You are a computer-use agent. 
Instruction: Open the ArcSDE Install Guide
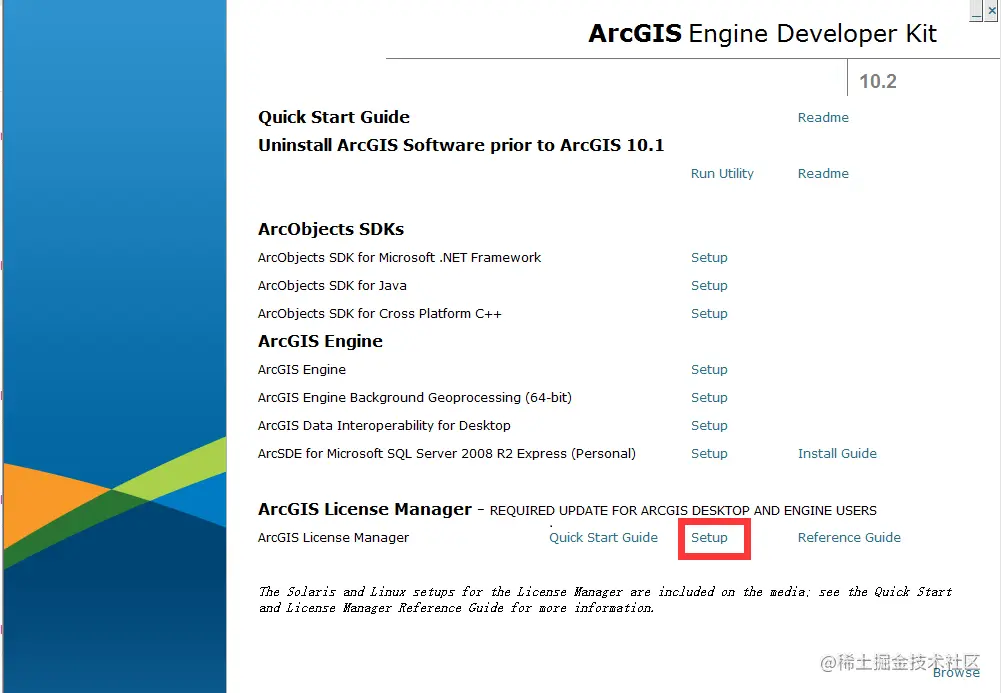[x=837, y=454]
